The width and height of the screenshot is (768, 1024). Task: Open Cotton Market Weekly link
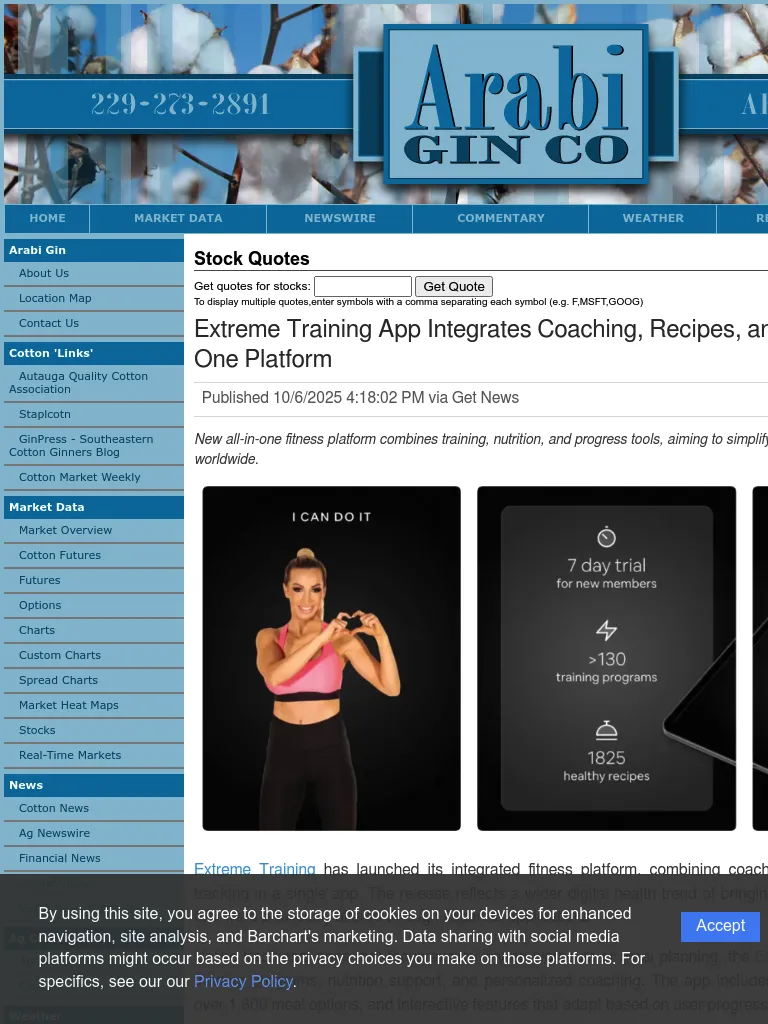[79, 477]
